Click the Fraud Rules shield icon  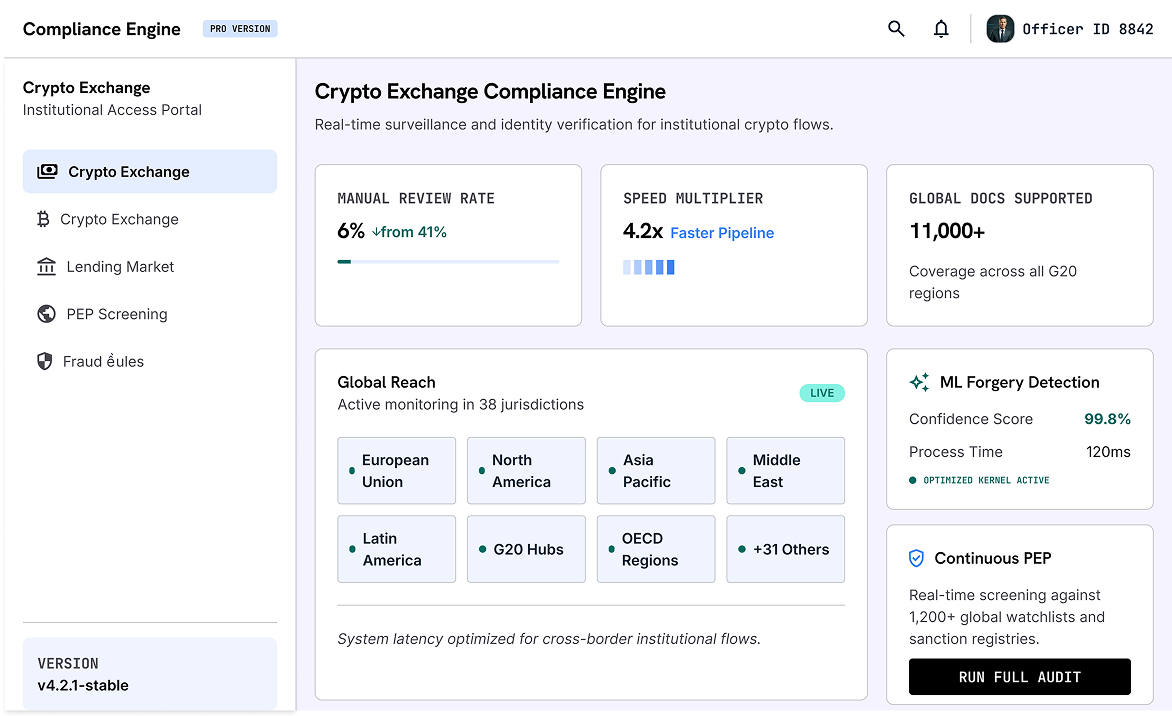tap(45, 362)
